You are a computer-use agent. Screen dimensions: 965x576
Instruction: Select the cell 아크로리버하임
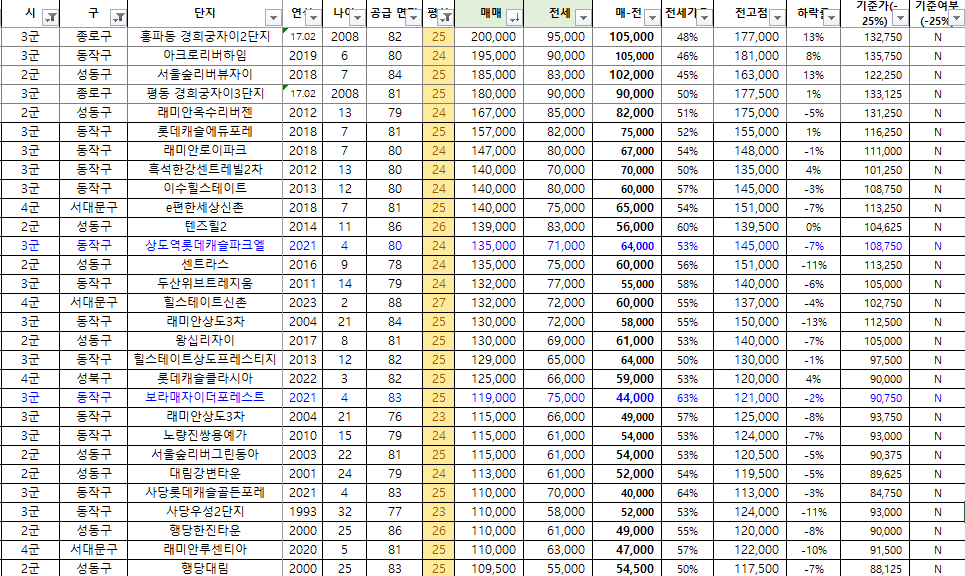coord(205,56)
